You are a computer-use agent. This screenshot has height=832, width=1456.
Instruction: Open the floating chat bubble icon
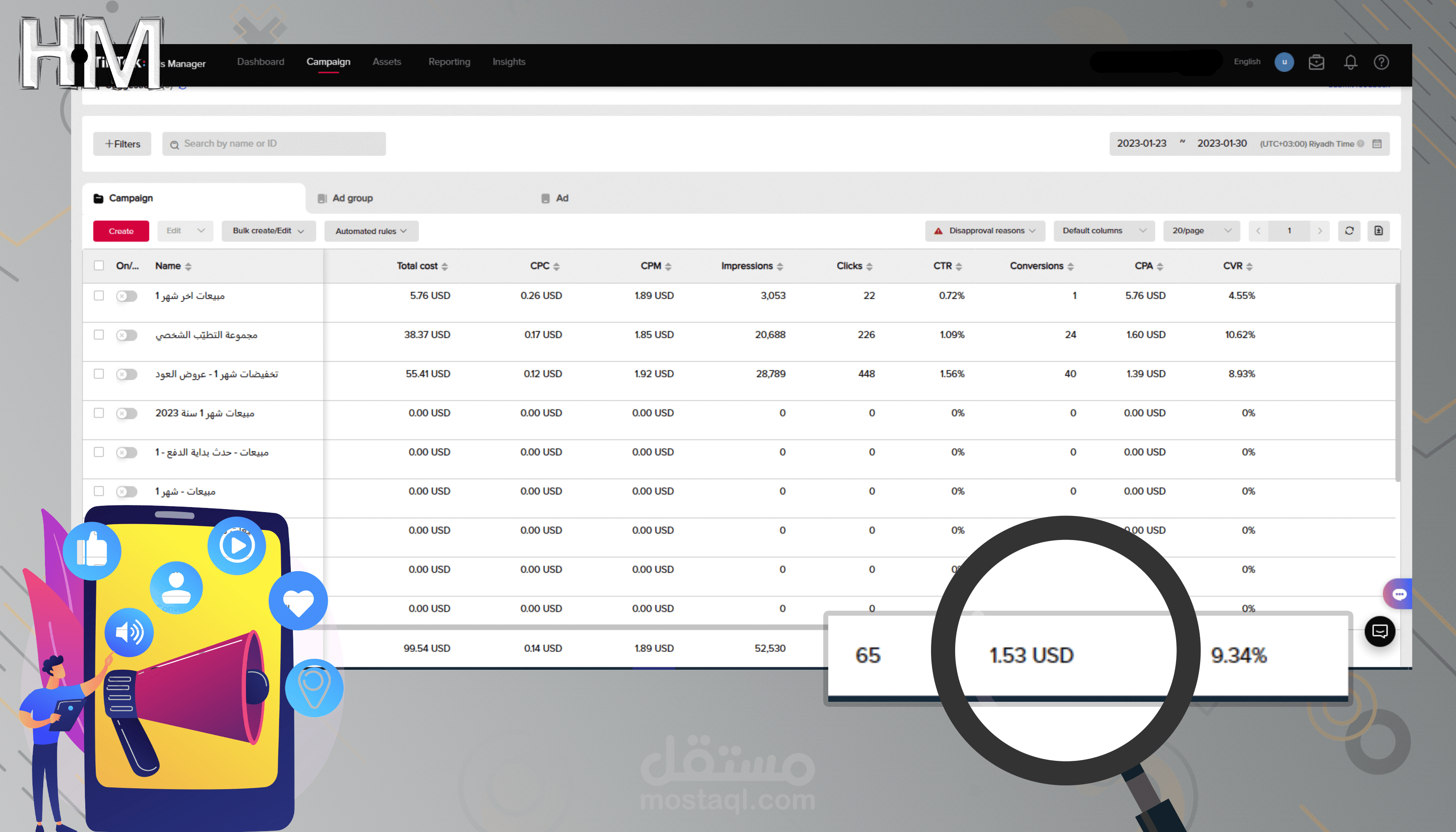tap(1380, 631)
